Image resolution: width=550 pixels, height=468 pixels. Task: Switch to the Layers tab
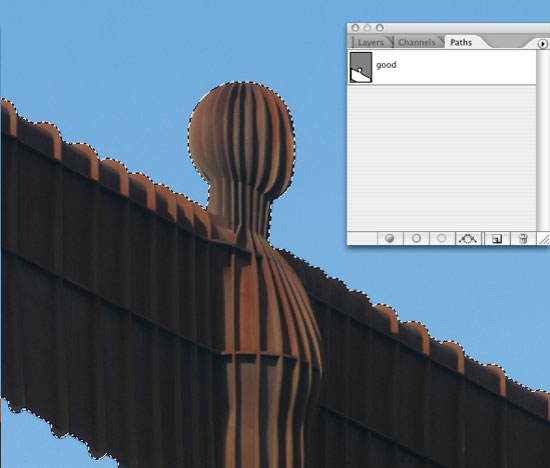point(370,42)
